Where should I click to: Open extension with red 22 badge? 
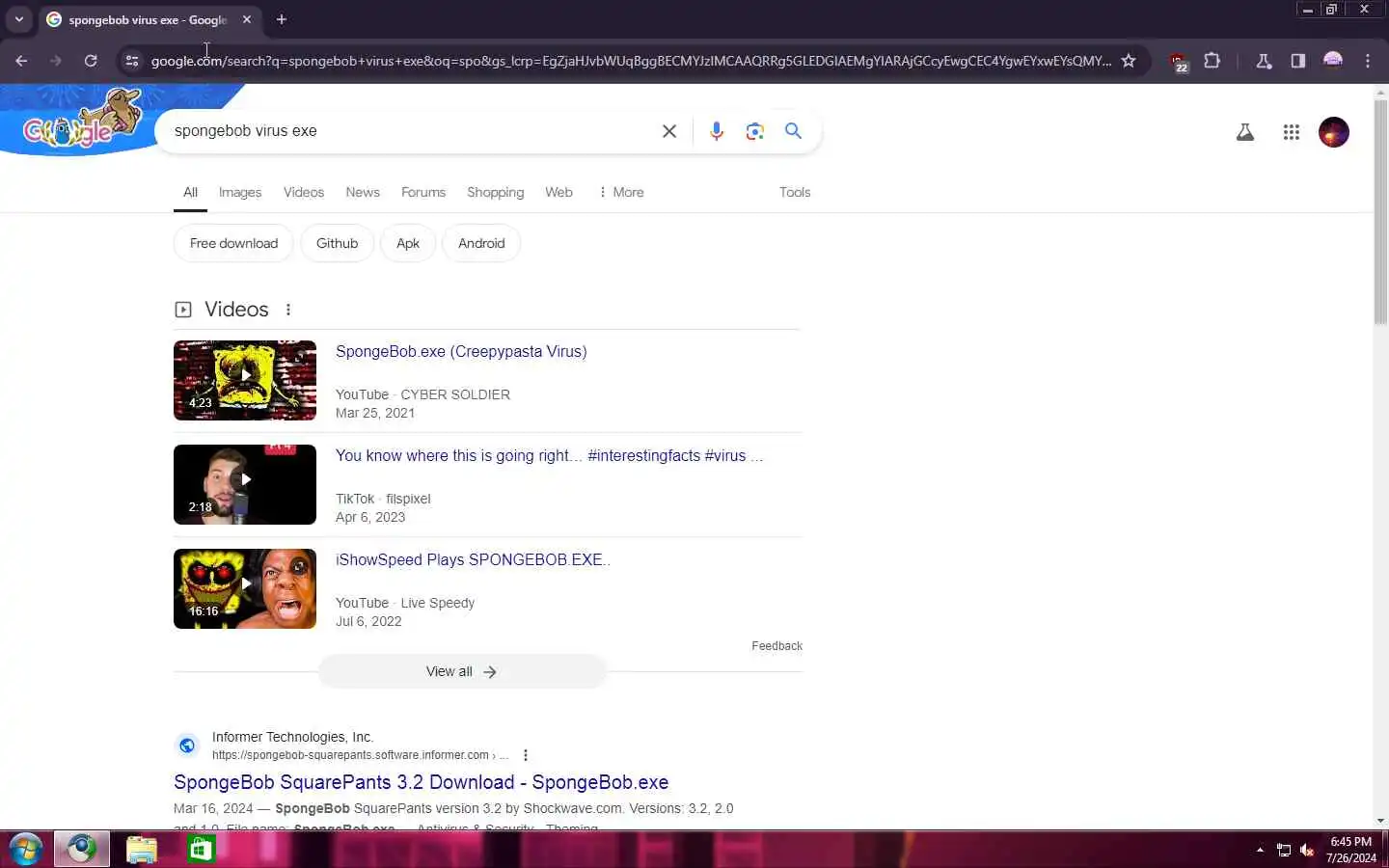tap(1179, 62)
